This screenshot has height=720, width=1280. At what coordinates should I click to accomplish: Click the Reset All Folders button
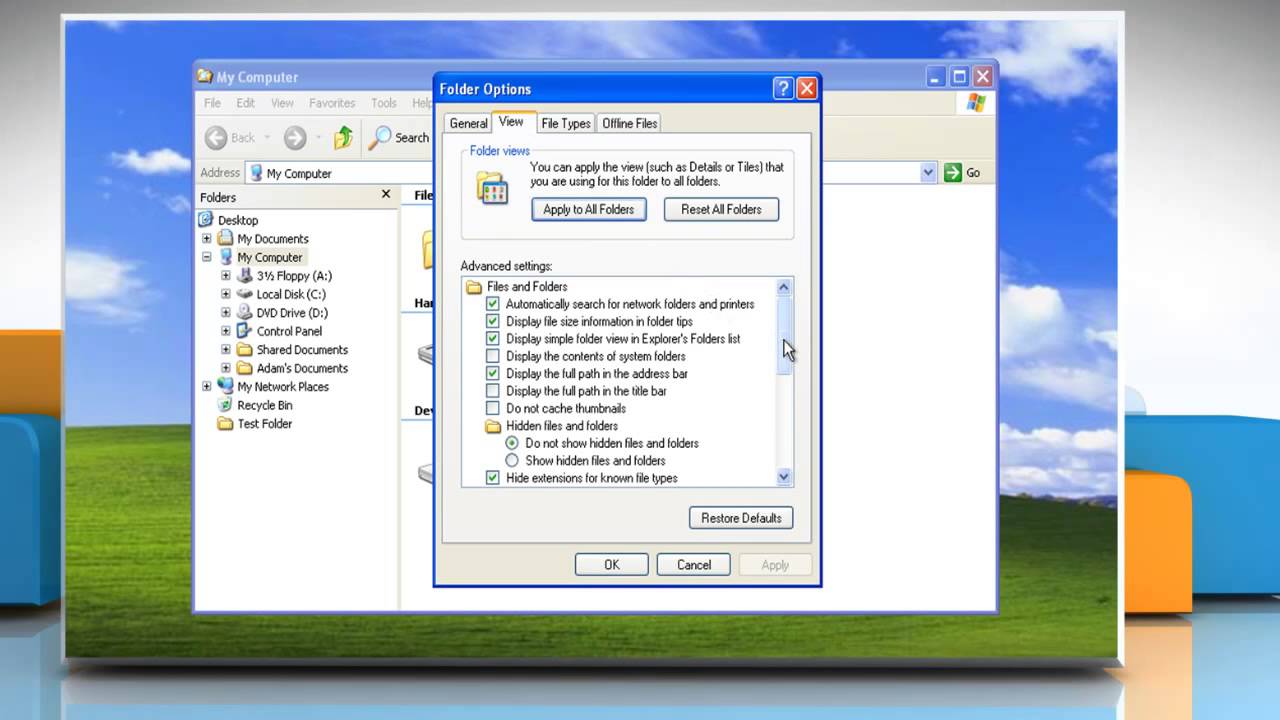[x=722, y=209]
